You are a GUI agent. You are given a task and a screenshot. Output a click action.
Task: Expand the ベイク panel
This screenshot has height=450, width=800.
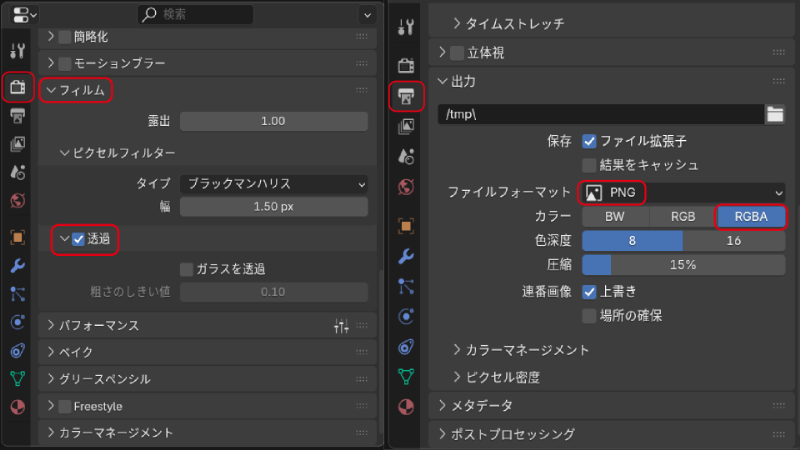pyautogui.click(x=51, y=352)
